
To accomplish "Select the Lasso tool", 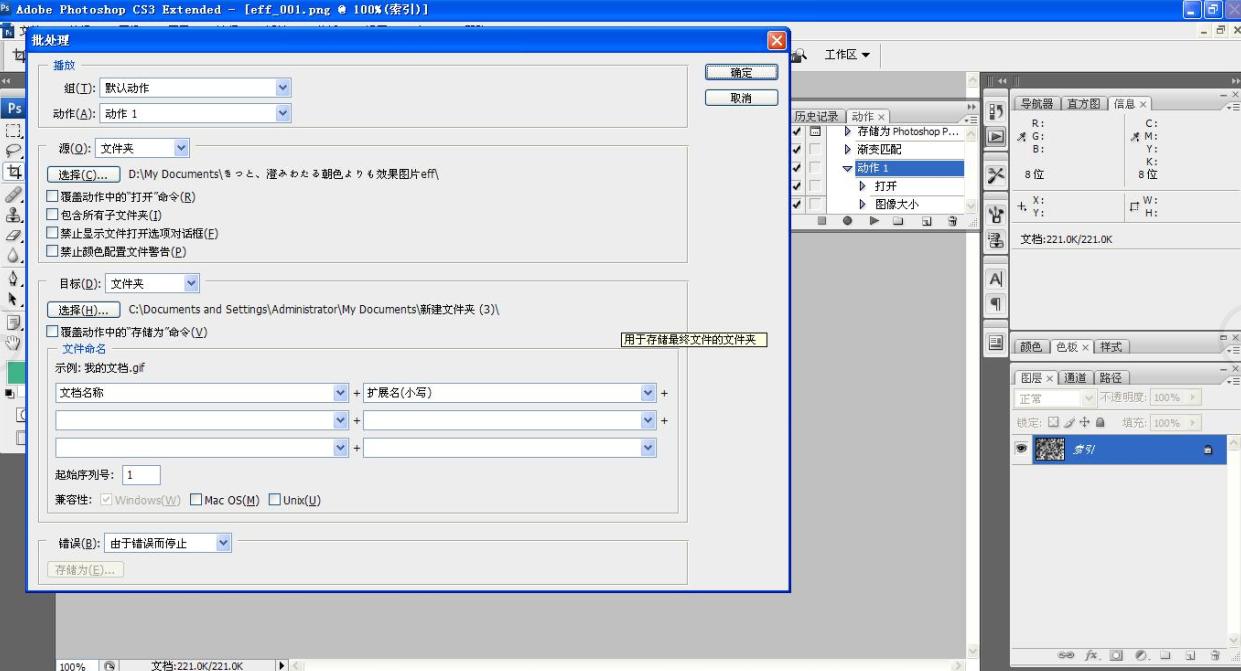I will pos(13,150).
